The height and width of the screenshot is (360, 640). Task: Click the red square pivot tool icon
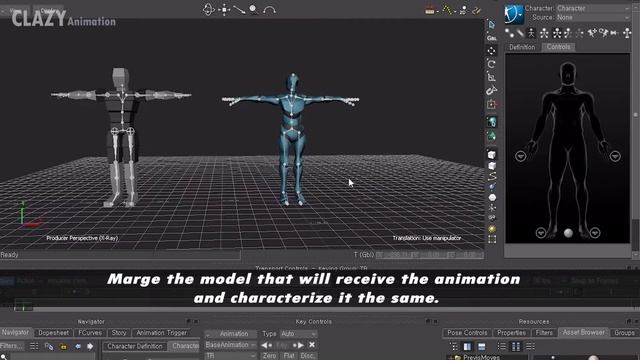491,104
